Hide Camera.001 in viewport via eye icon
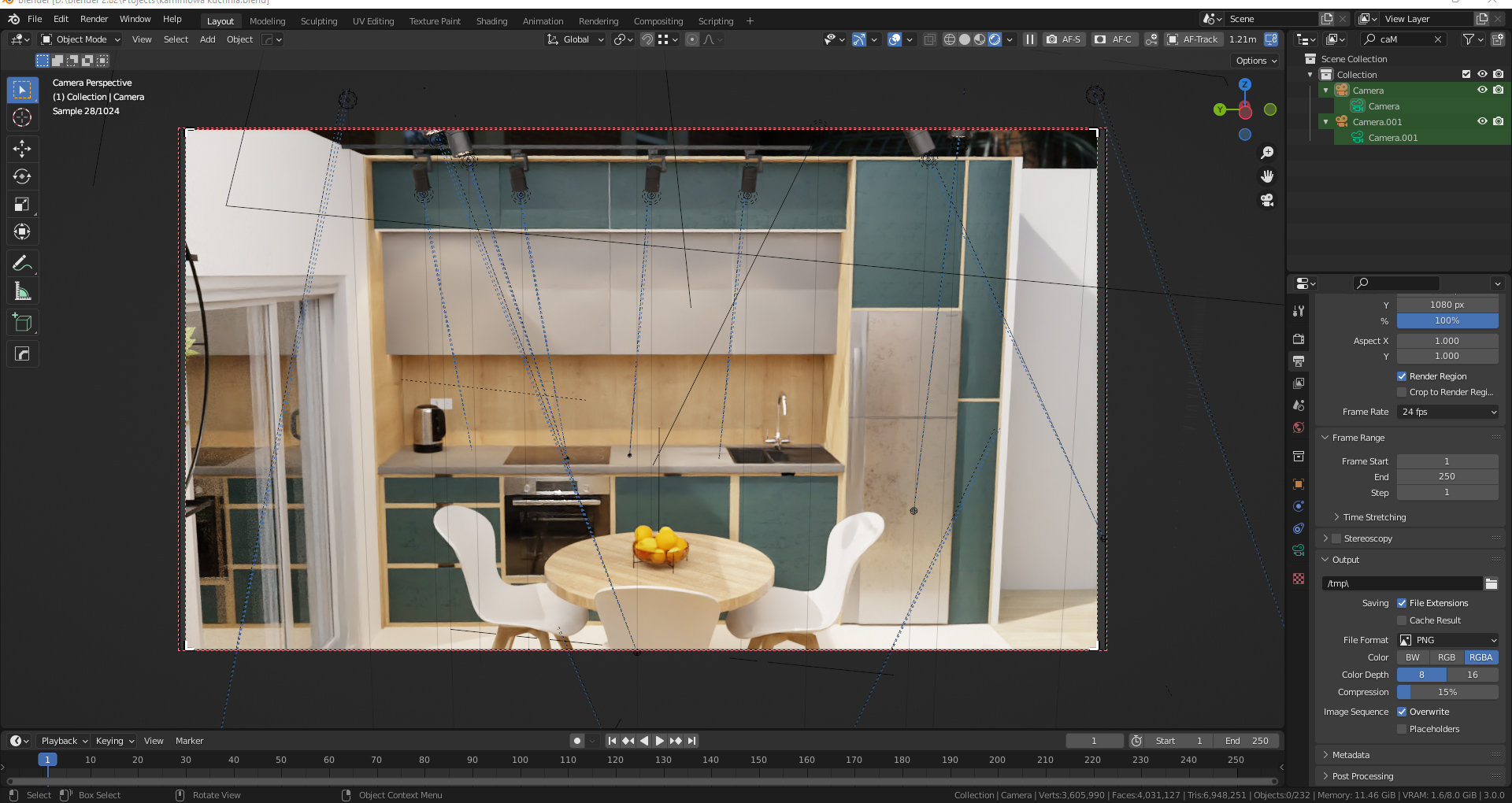Viewport: 1512px width, 803px height. tap(1482, 121)
